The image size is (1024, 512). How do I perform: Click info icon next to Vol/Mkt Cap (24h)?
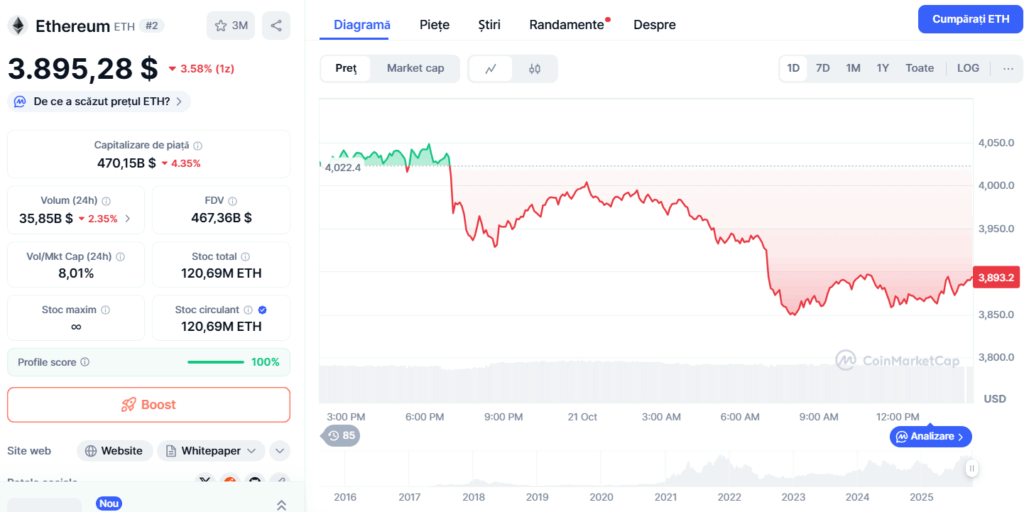tap(120, 257)
